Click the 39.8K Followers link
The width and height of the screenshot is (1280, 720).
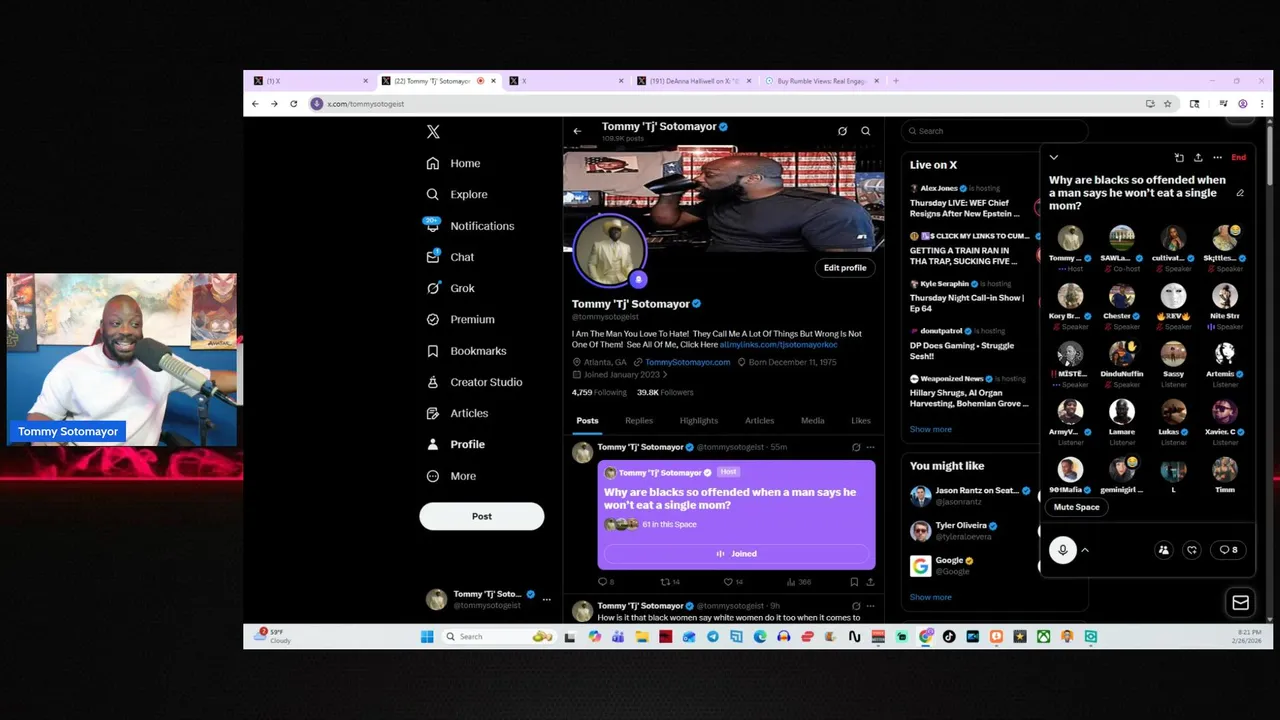coord(665,392)
